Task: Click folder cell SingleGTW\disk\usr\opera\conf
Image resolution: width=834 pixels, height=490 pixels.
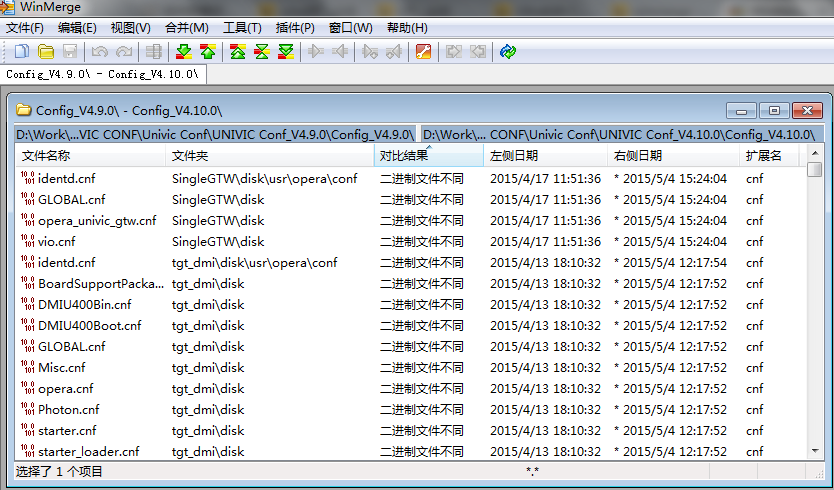Action: click(x=264, y=178)
